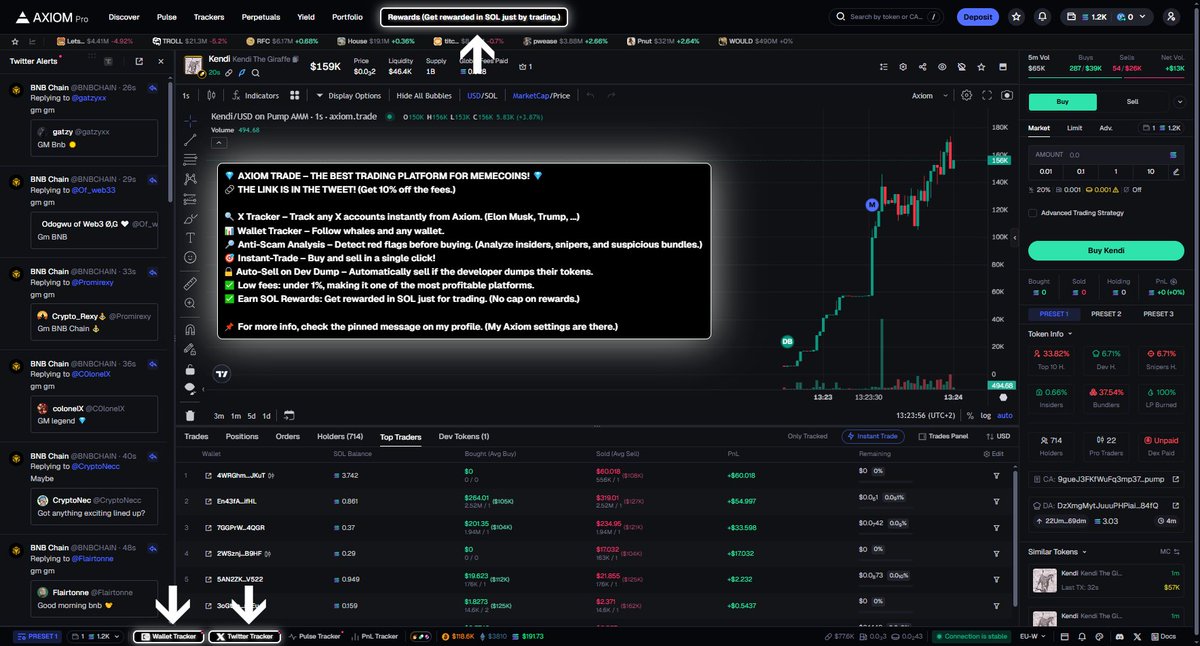Click the trash icon to remove drawings
Viewport: 1200px width, 646px height.
click(x=190, y=415)
